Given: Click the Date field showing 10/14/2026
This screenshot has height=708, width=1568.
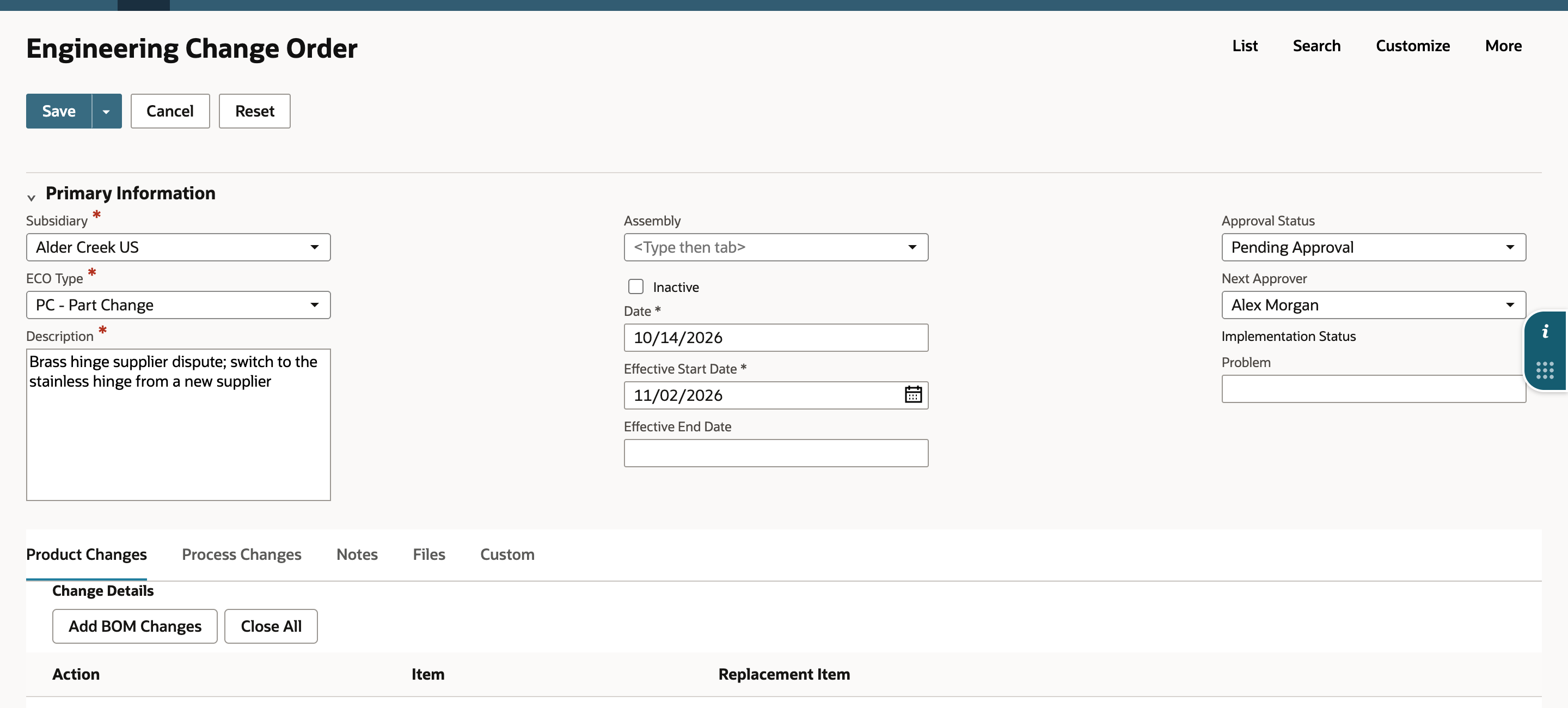Looking at the screenshot, I should [775, 338].
